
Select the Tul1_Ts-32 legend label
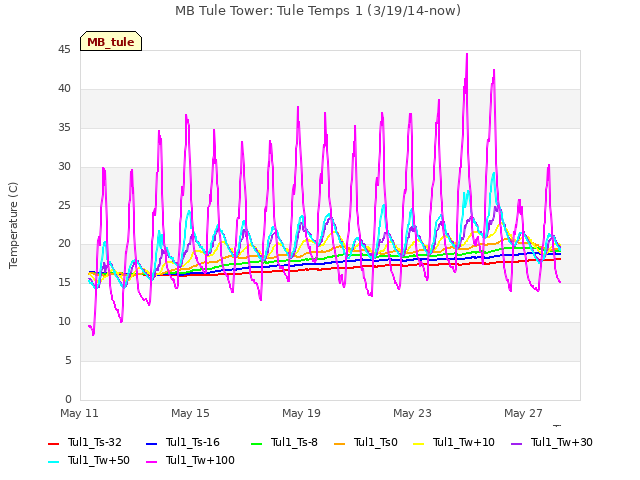[x=95, y=442]
